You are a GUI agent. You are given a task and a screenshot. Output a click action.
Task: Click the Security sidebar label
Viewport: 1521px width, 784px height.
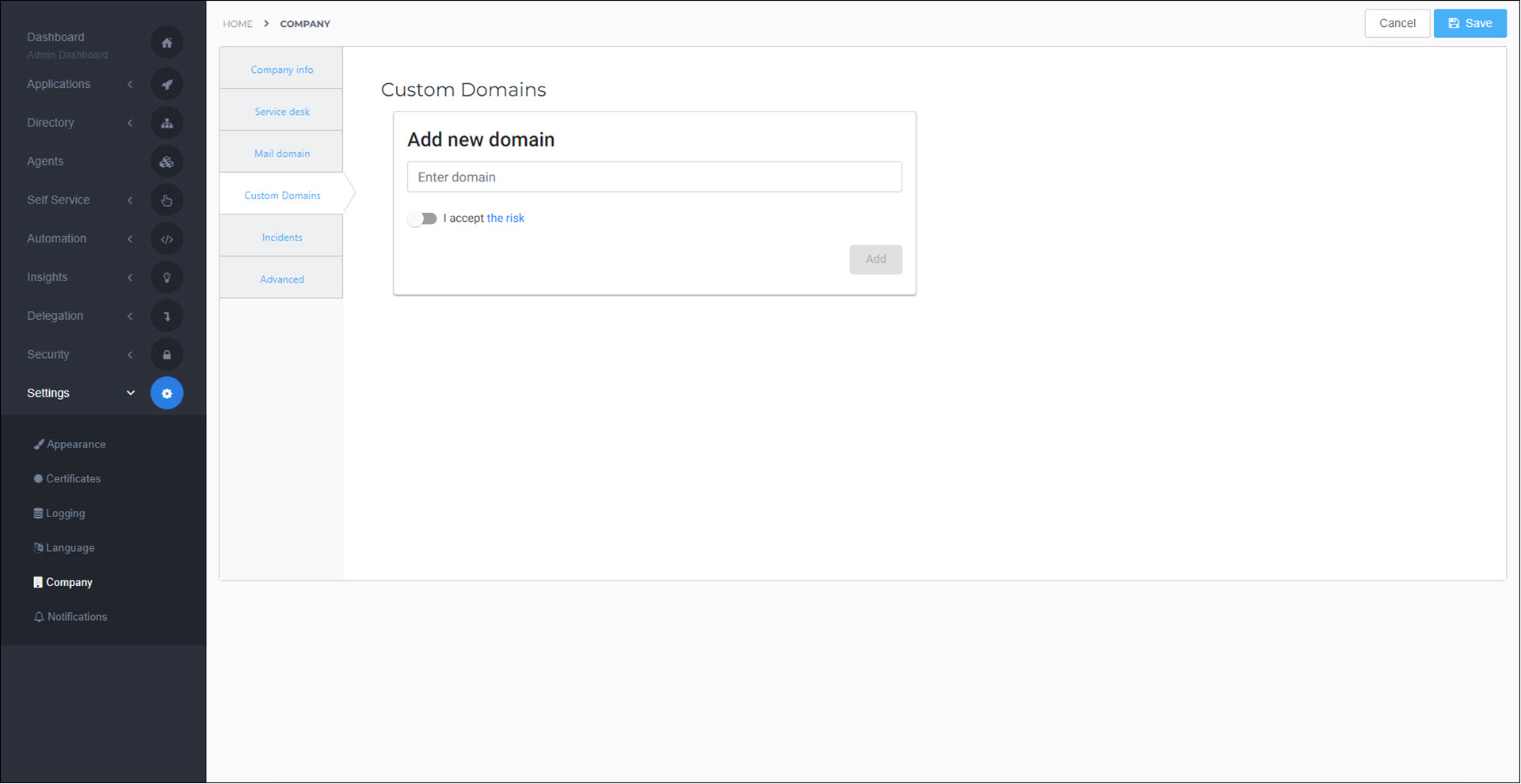pos(48,355)
